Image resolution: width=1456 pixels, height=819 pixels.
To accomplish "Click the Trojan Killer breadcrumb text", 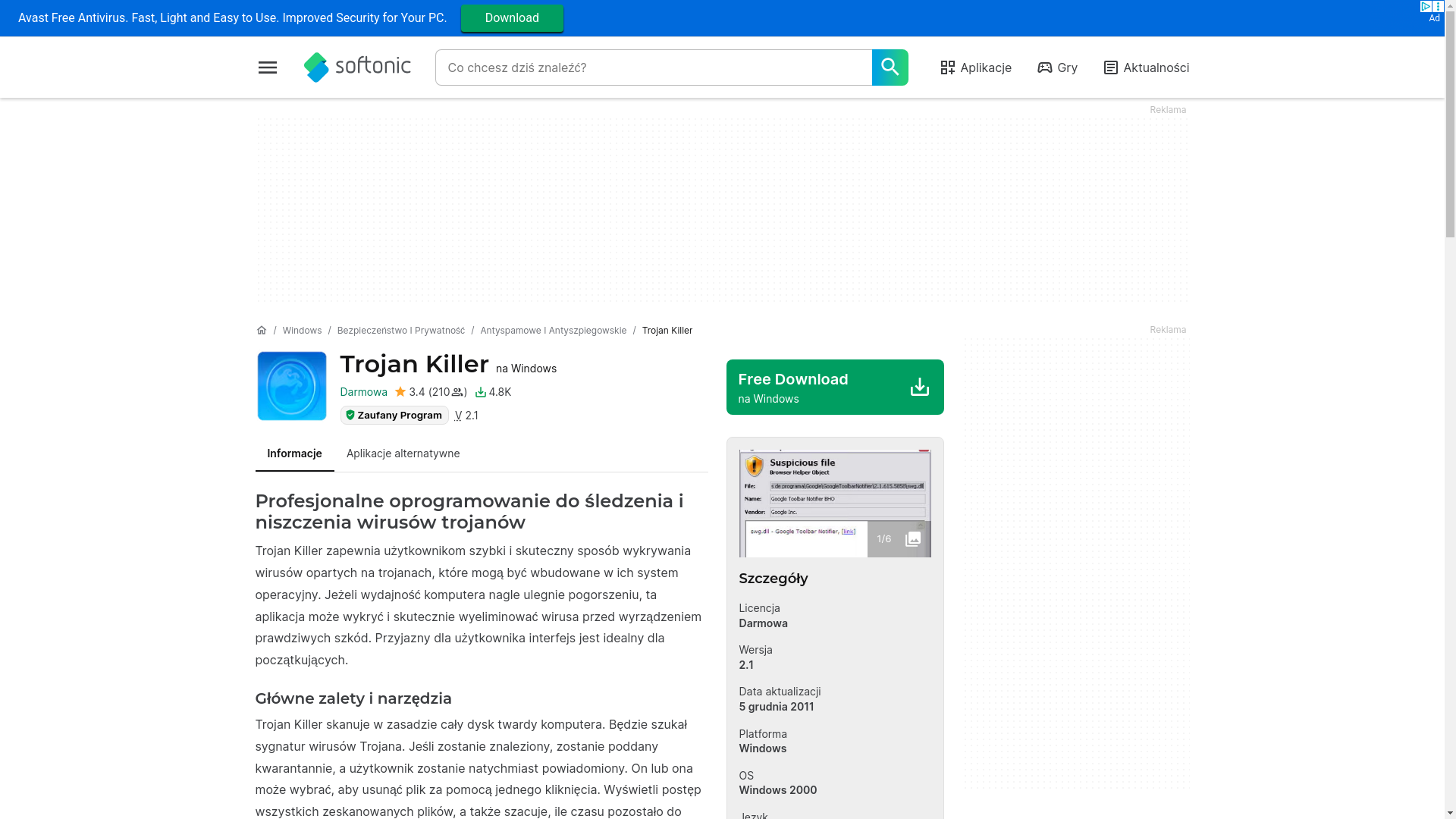I will tap(667, 331).
